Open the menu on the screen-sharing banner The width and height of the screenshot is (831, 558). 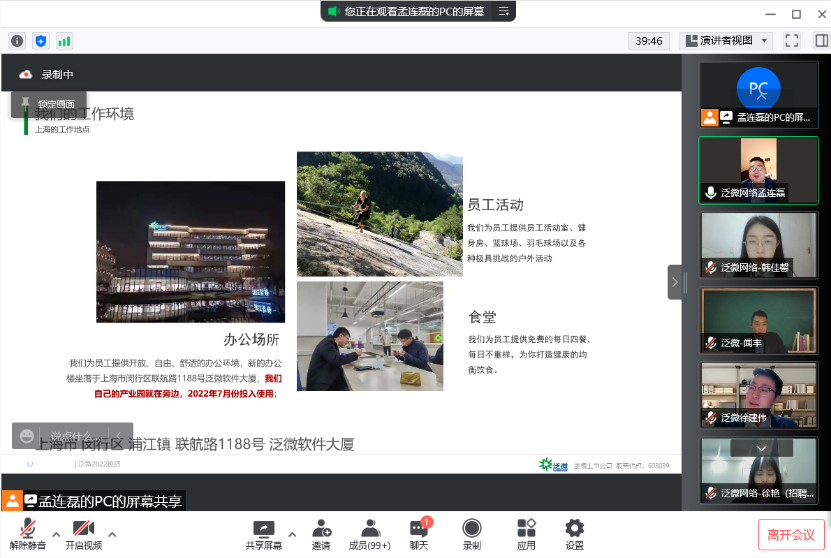pyautogui.click(x=505, y=12)
